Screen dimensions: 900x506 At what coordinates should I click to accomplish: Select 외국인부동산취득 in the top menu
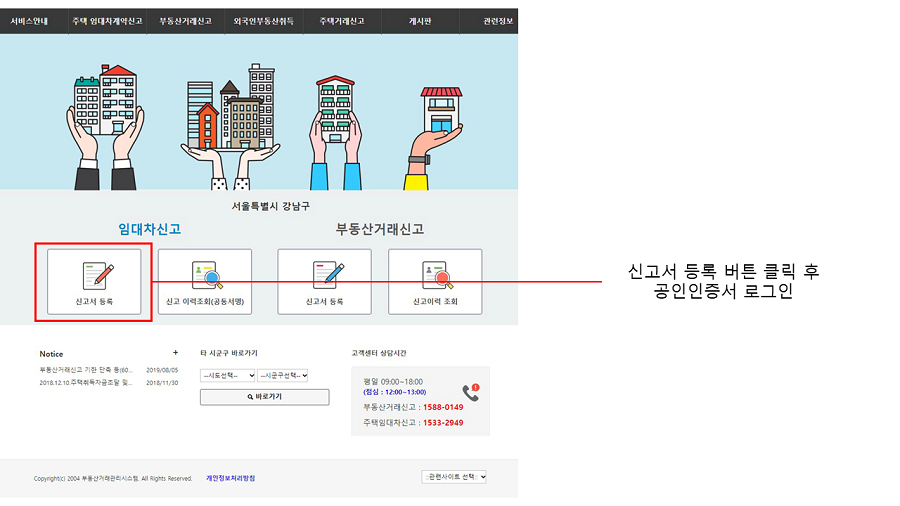coord(264,20)
